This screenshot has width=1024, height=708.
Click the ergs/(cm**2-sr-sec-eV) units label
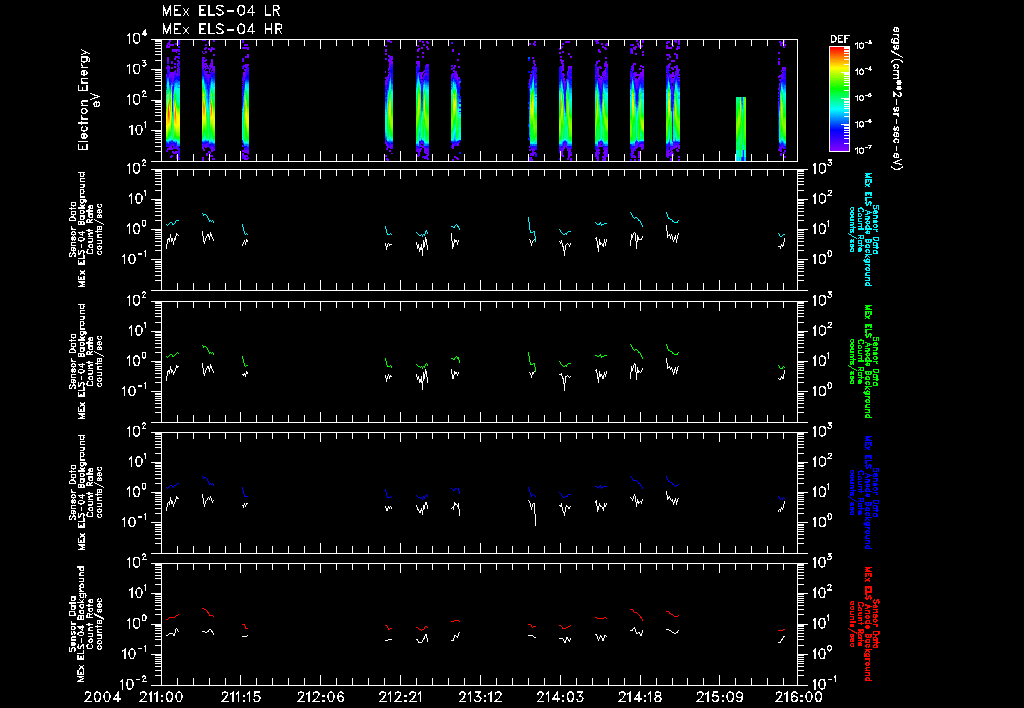pos(897,99)
